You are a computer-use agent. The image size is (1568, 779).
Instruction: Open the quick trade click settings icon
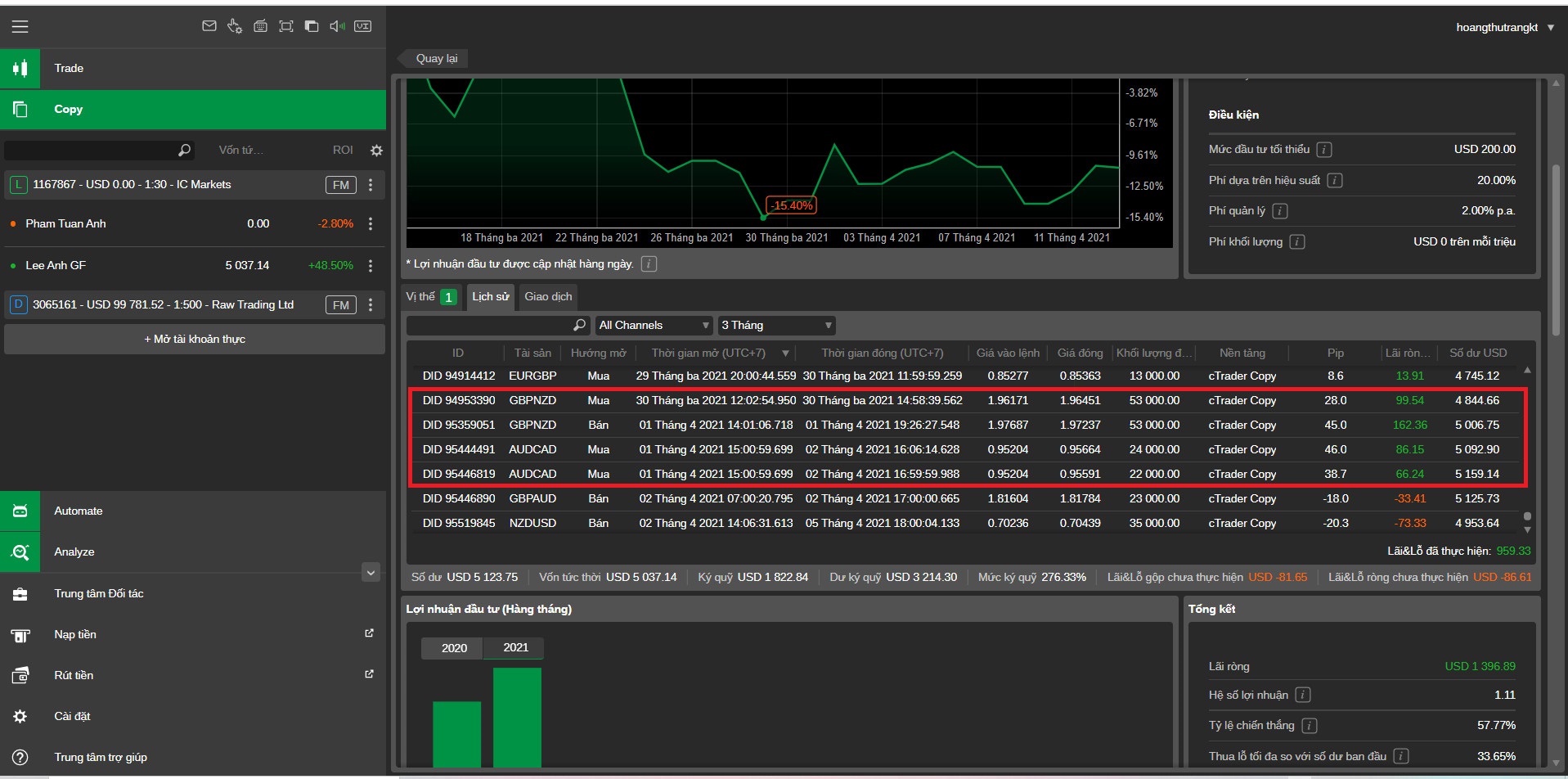tap(235, 26)
